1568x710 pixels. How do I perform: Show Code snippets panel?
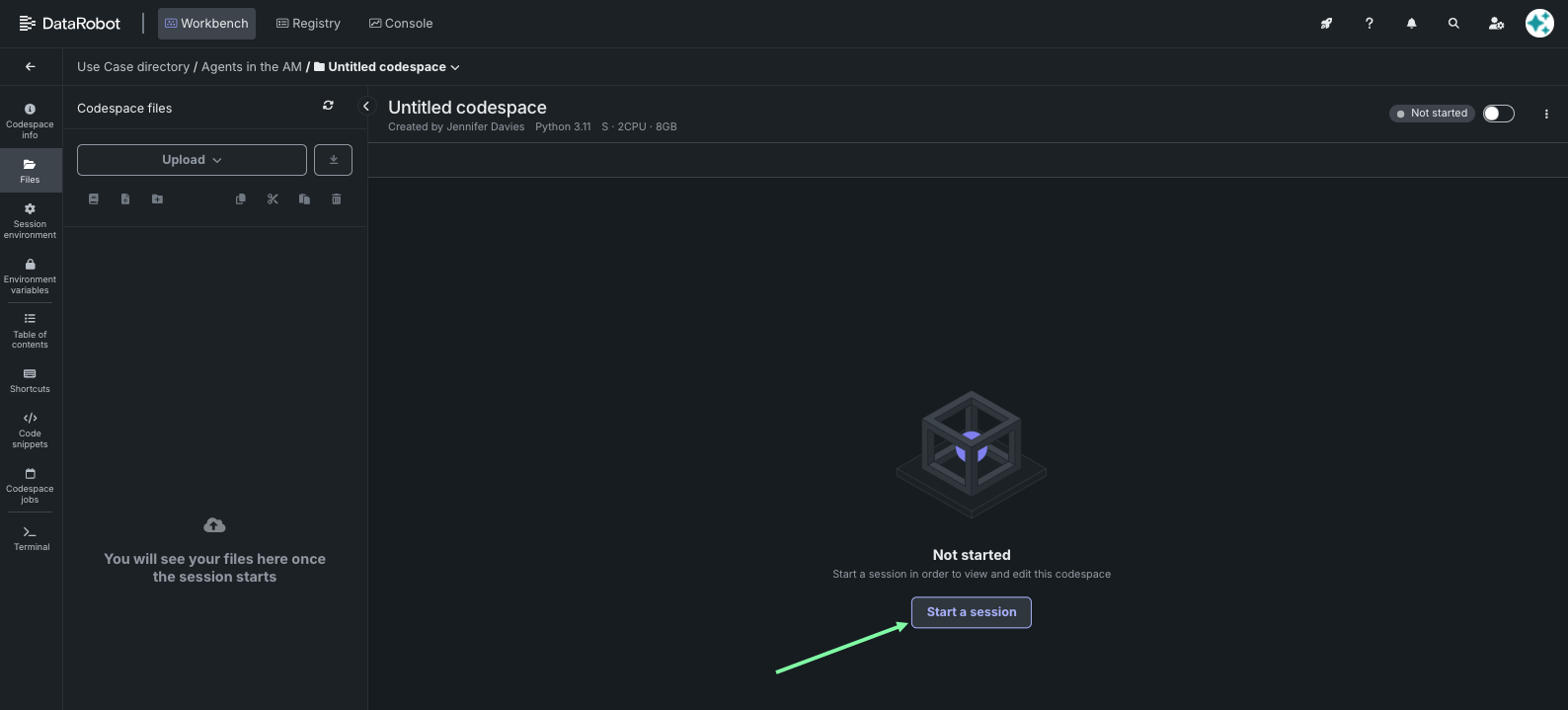[30, 430]
